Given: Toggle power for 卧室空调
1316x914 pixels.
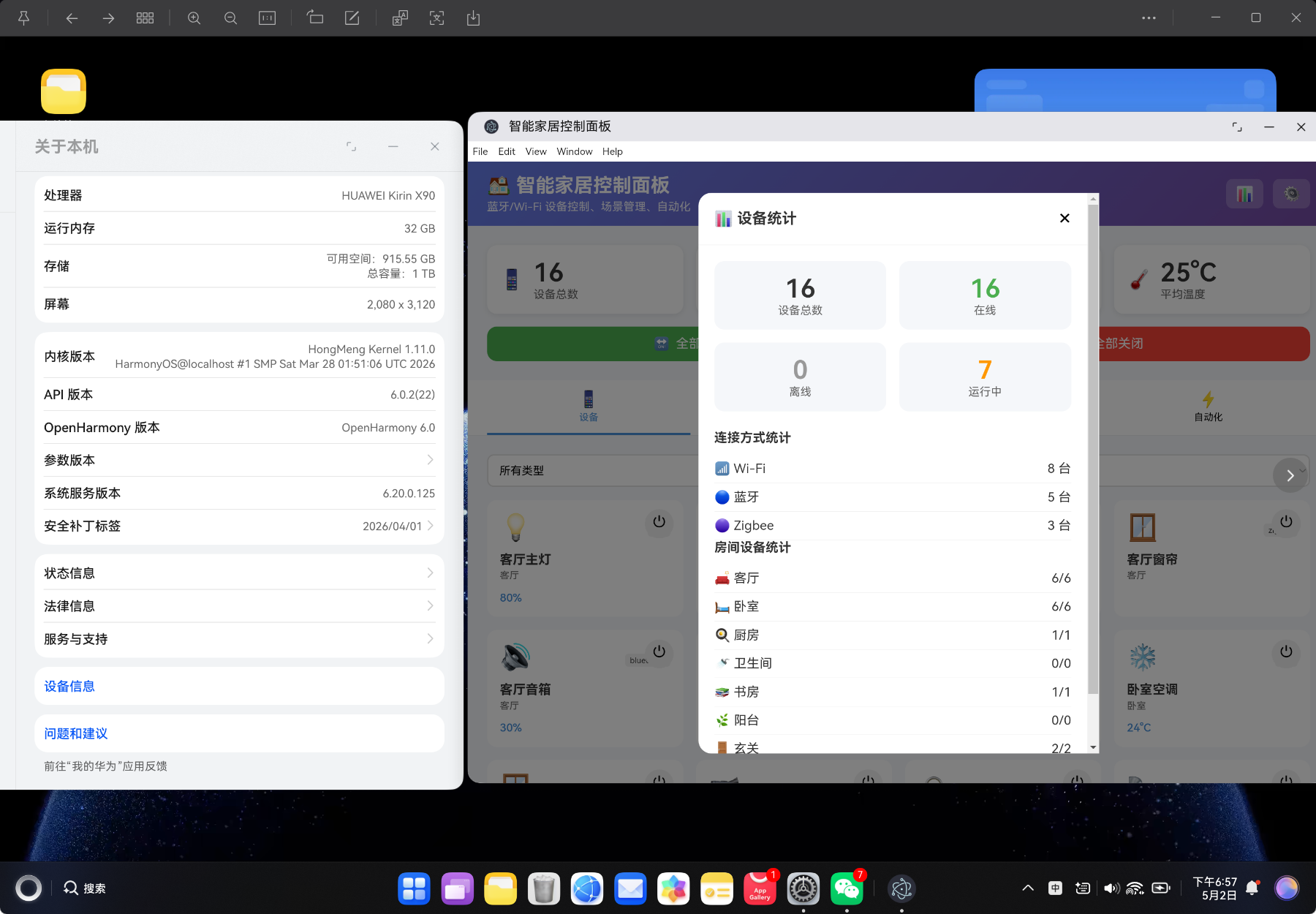Looking at the screenshot, I should coord(1286,651).
